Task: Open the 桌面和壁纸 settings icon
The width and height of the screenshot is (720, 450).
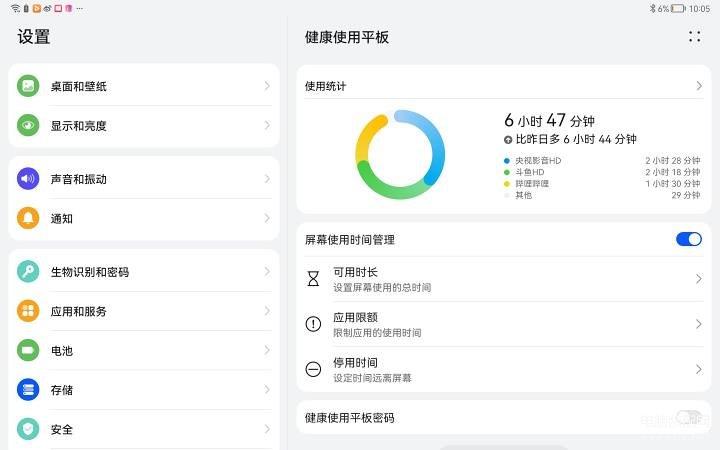Action: [28, 86]
